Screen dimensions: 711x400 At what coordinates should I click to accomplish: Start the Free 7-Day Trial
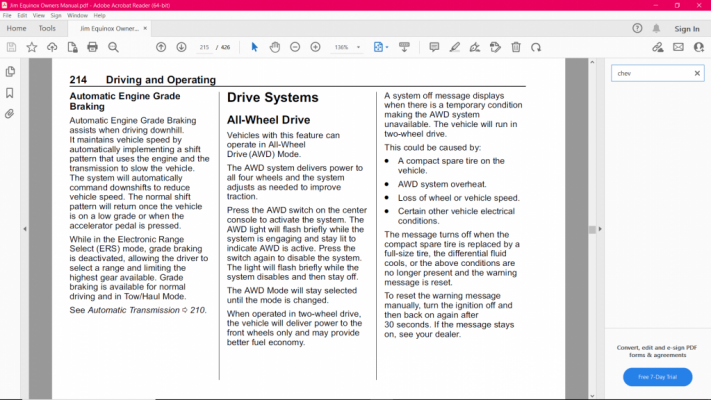[657, 377]
